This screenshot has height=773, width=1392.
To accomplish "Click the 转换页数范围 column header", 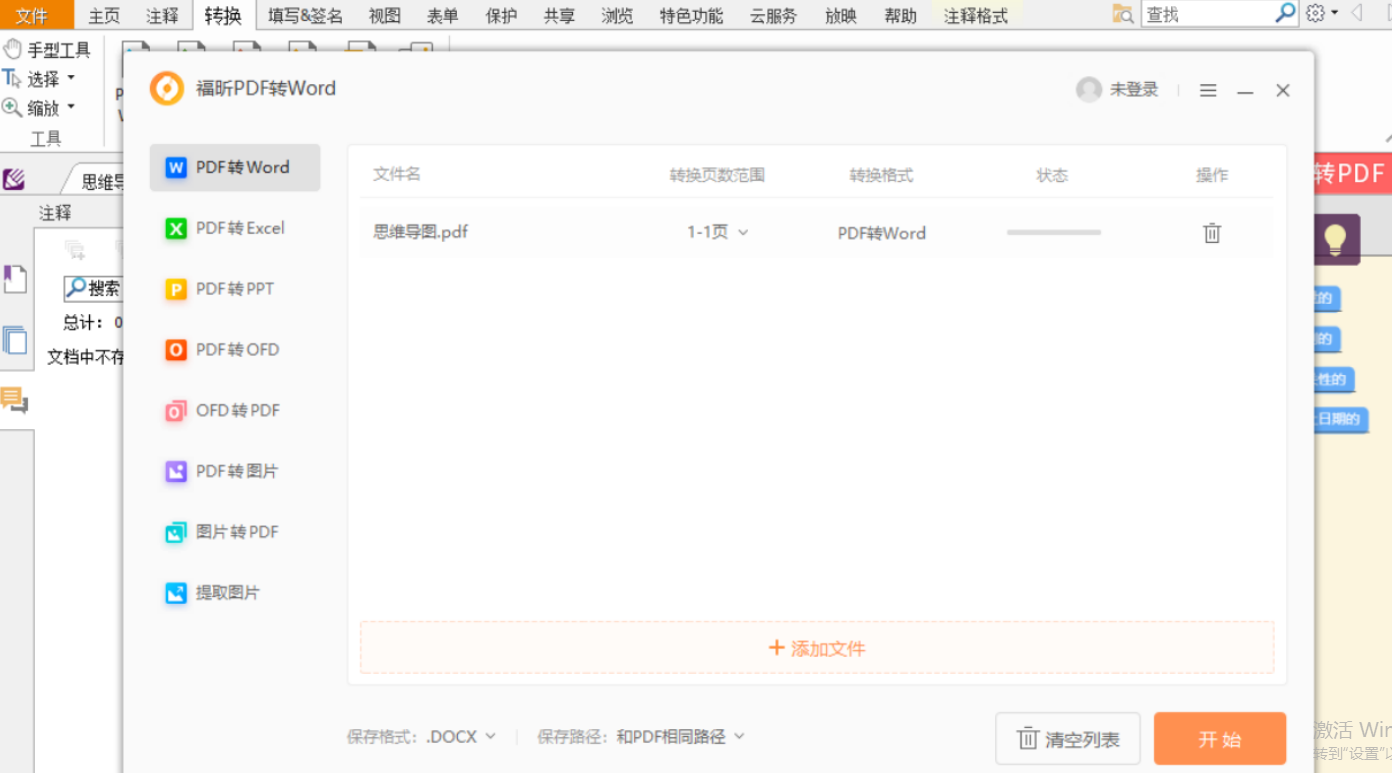I will (x=717, y=175).
